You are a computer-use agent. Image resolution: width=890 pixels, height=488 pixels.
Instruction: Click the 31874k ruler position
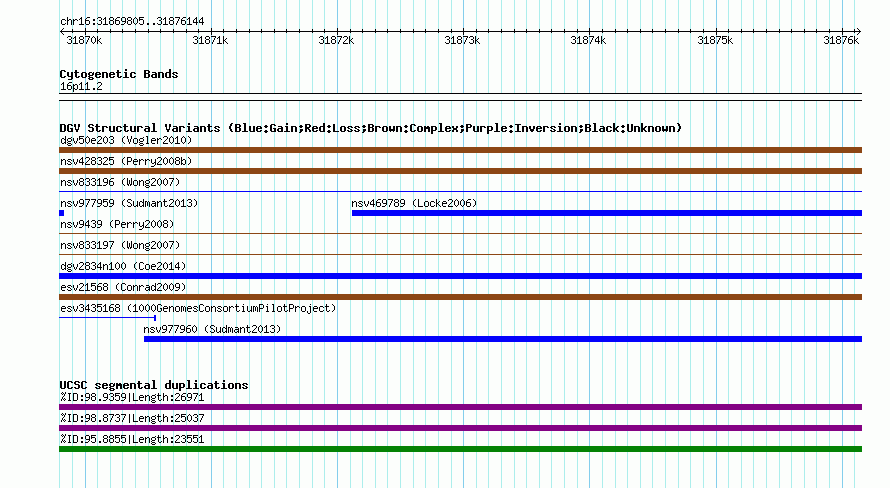pos(588,40)
